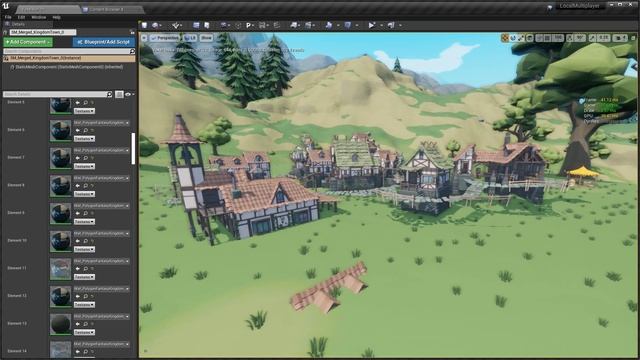Open the Modes toolbar icon
Screen dimensions: 640x360
point(176,25)
